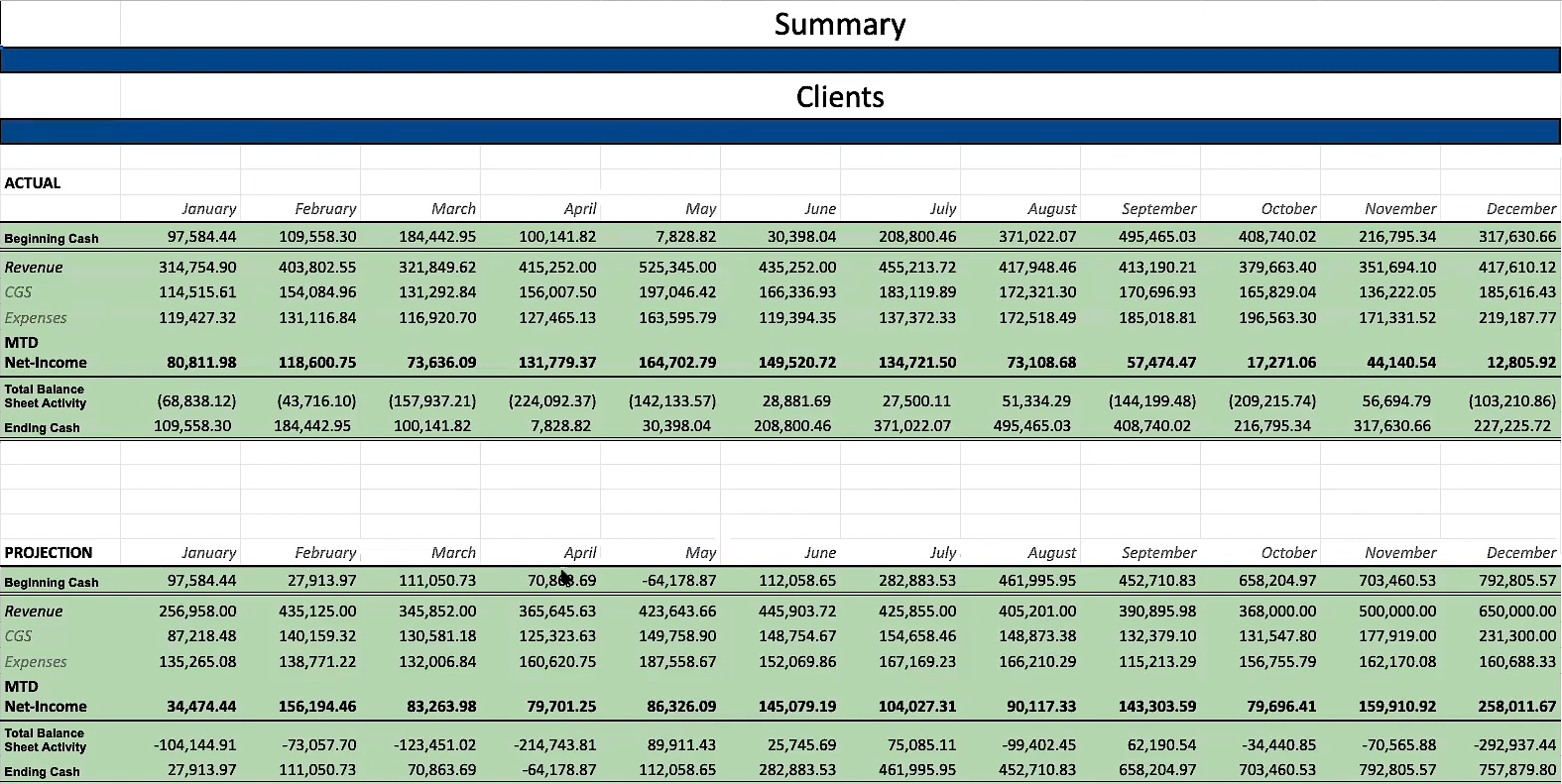Select Actual October expenses 196,563.30

pyautogui.click(x=1277, y=318)
